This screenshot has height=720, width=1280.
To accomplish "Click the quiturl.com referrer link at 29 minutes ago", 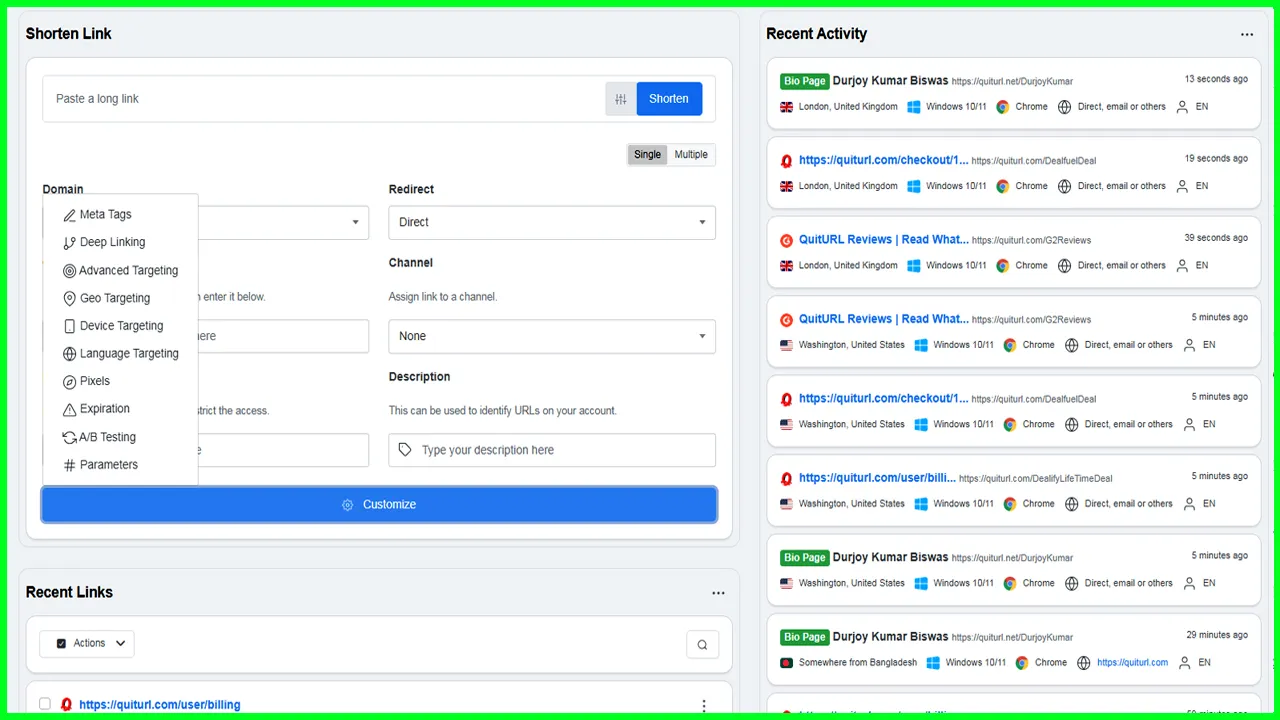I will [1132, 662].
